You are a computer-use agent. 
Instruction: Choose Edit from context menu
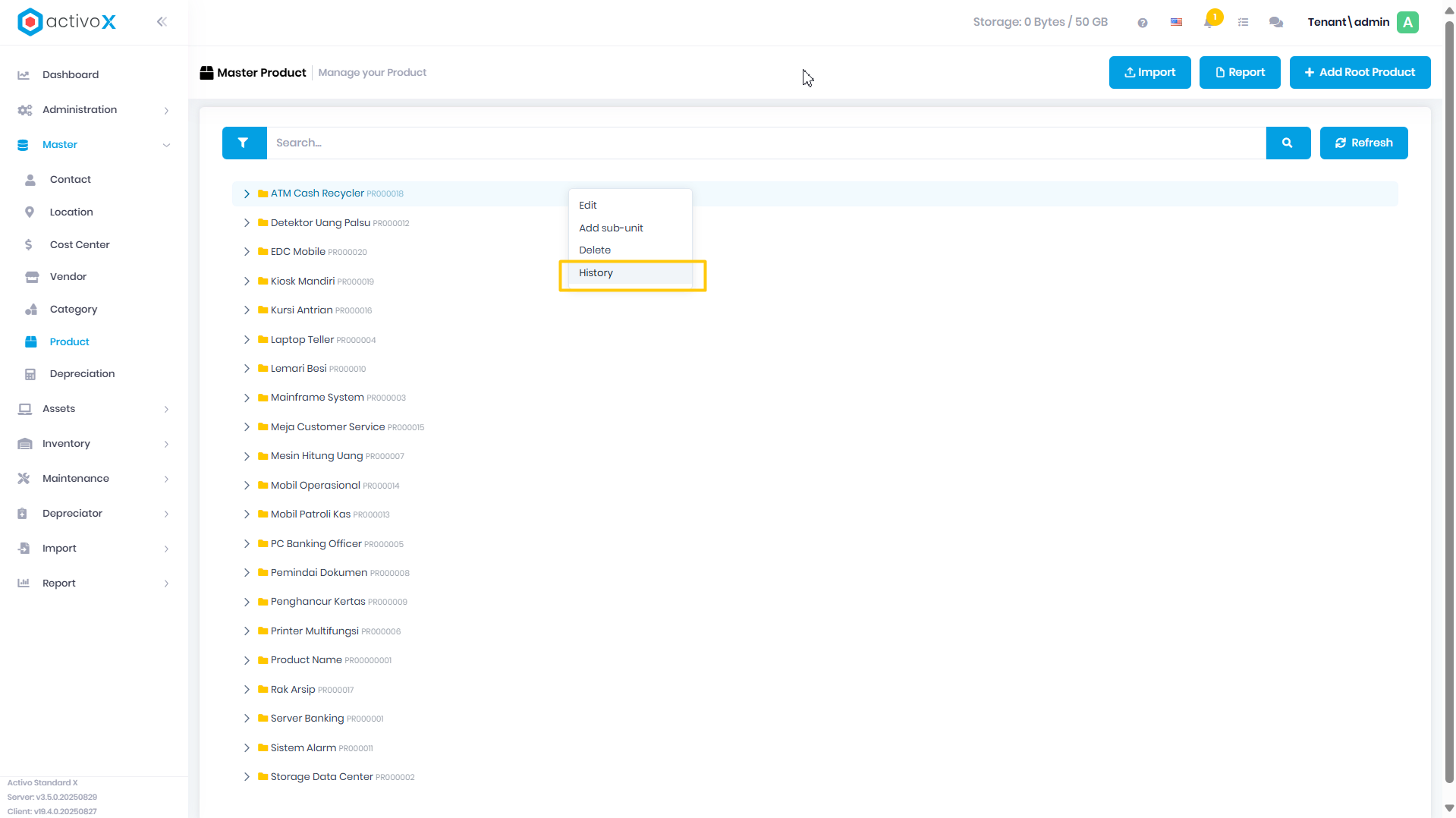[x=631, y=205]
